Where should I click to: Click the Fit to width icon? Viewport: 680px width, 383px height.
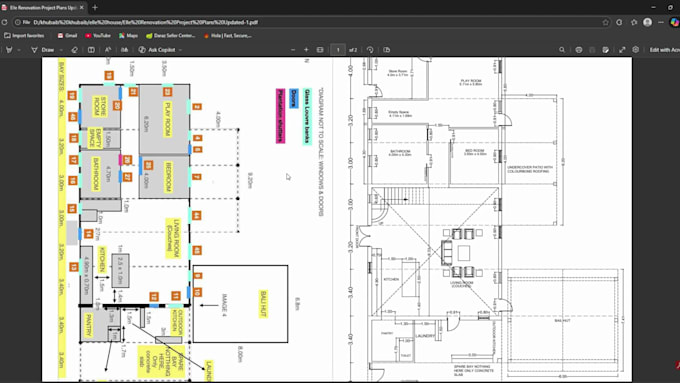tap(320, 50)
